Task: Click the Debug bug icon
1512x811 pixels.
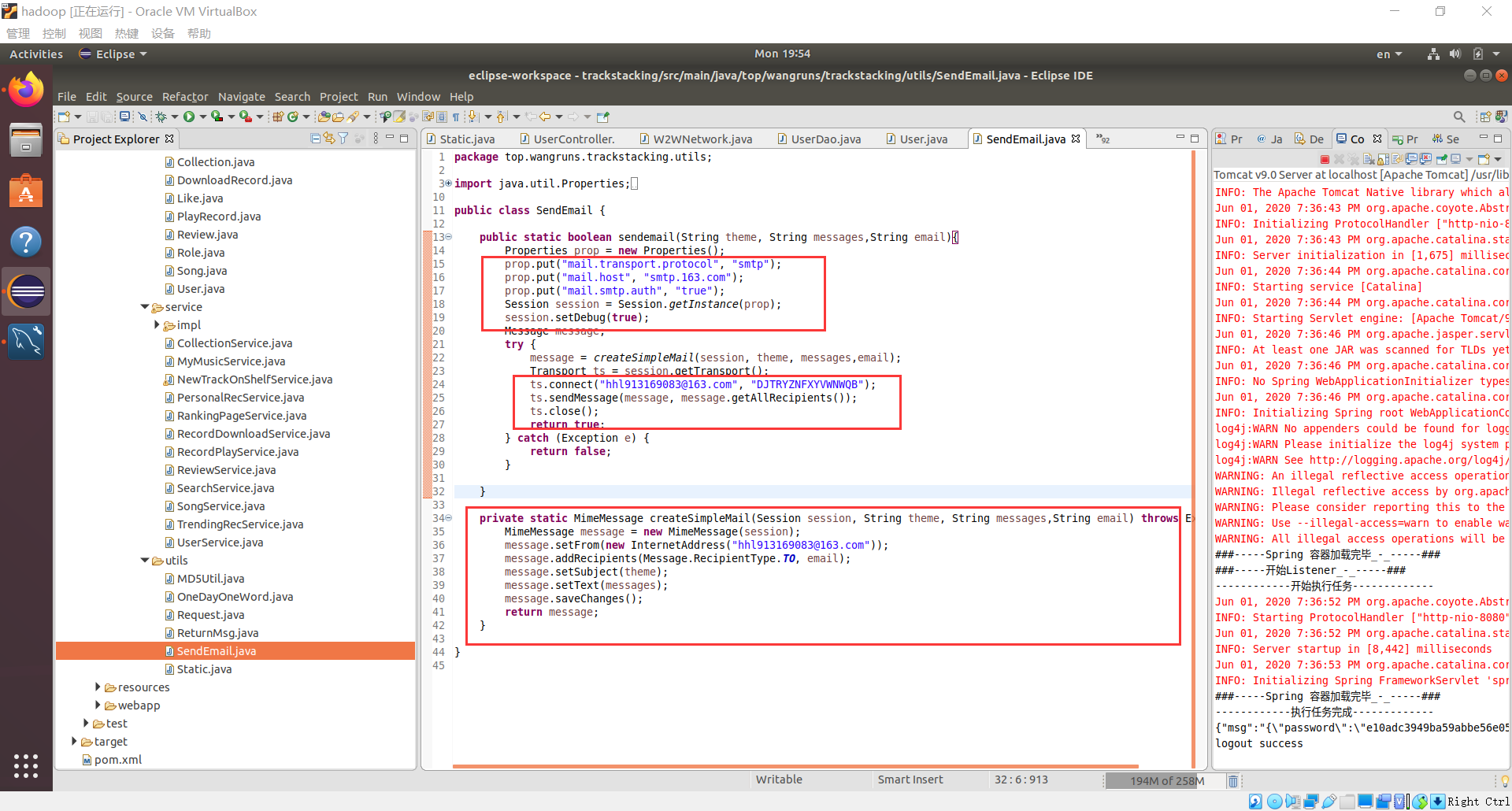Action: click(161, 117)
